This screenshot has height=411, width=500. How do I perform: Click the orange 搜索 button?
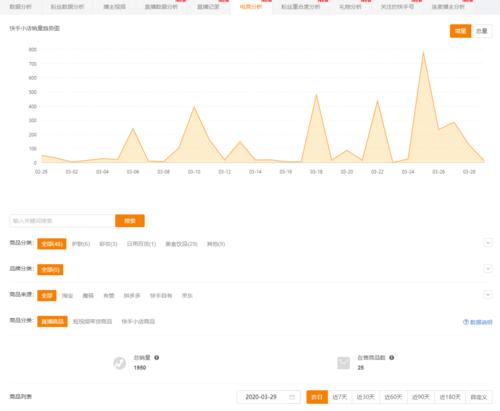130,221
